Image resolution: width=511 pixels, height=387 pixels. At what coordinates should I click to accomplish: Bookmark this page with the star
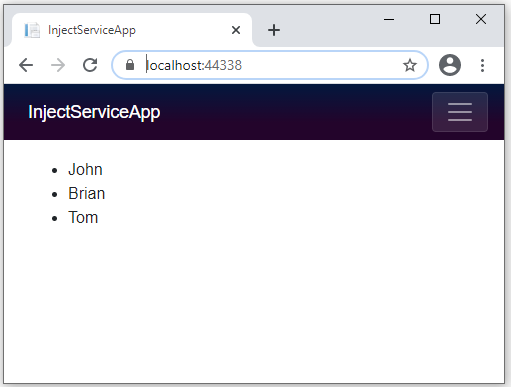(410, 65)
